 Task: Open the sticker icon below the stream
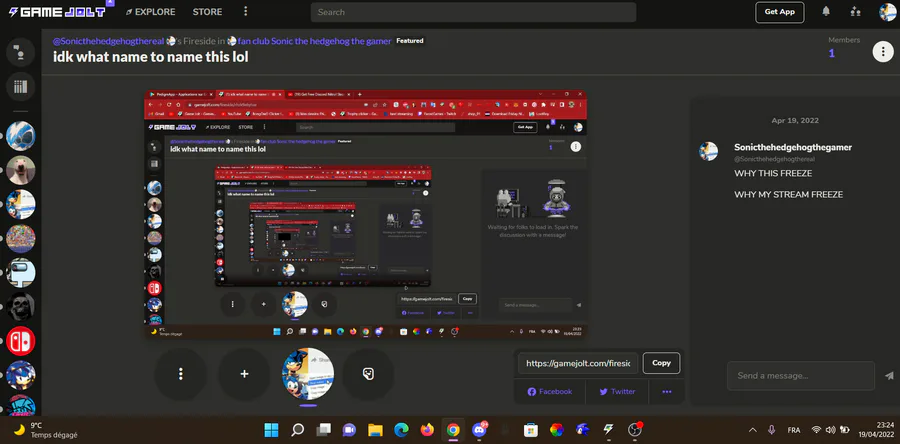coord(368,374)
